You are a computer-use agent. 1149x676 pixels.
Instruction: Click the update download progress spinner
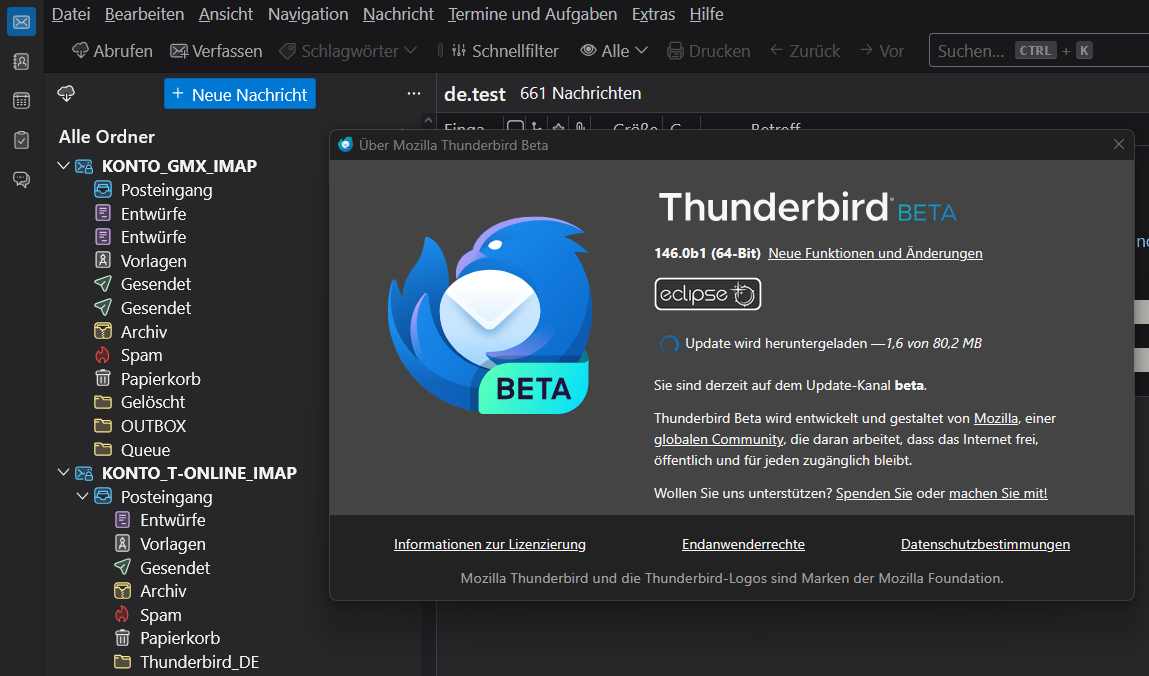[x=668, y=343]
